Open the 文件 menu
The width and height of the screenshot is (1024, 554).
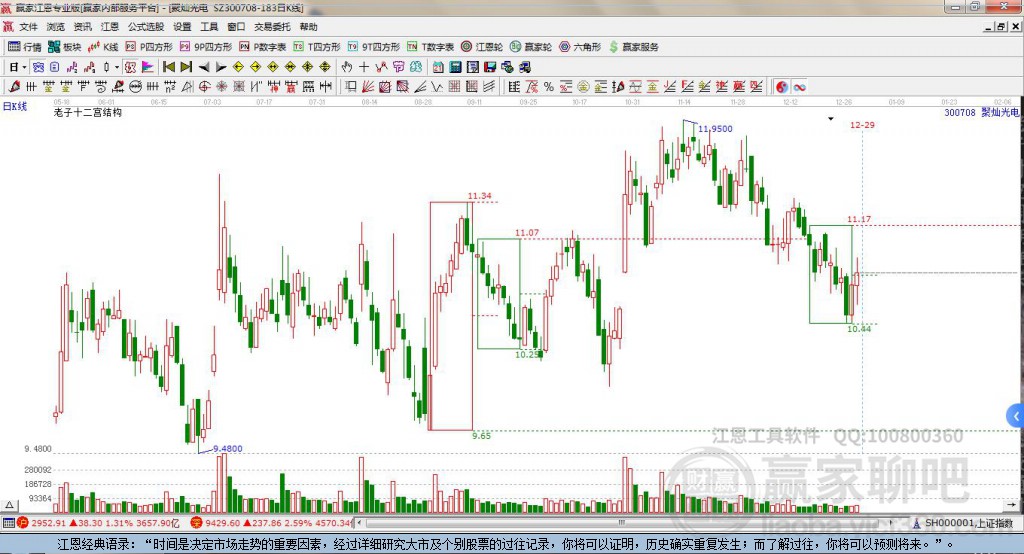28,27
